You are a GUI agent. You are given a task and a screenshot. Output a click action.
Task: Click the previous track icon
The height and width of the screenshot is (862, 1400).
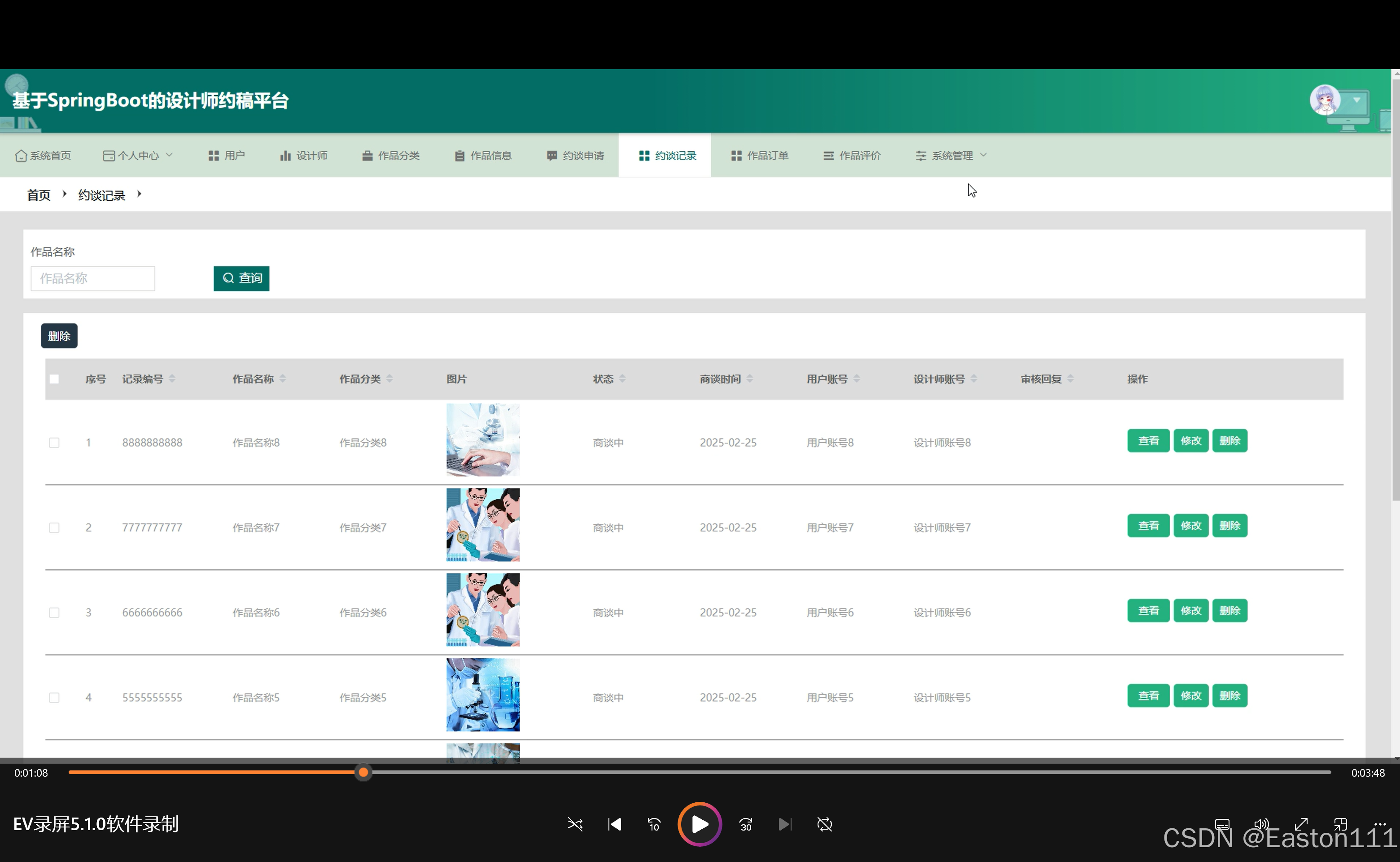pos(614,824)
